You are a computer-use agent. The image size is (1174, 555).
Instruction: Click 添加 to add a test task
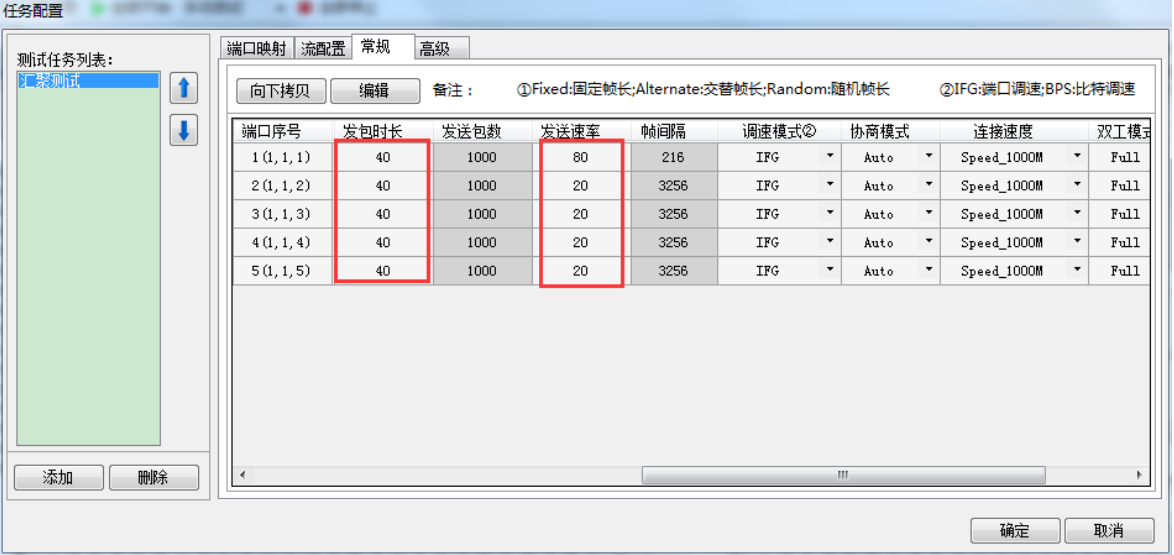point(59,478)
